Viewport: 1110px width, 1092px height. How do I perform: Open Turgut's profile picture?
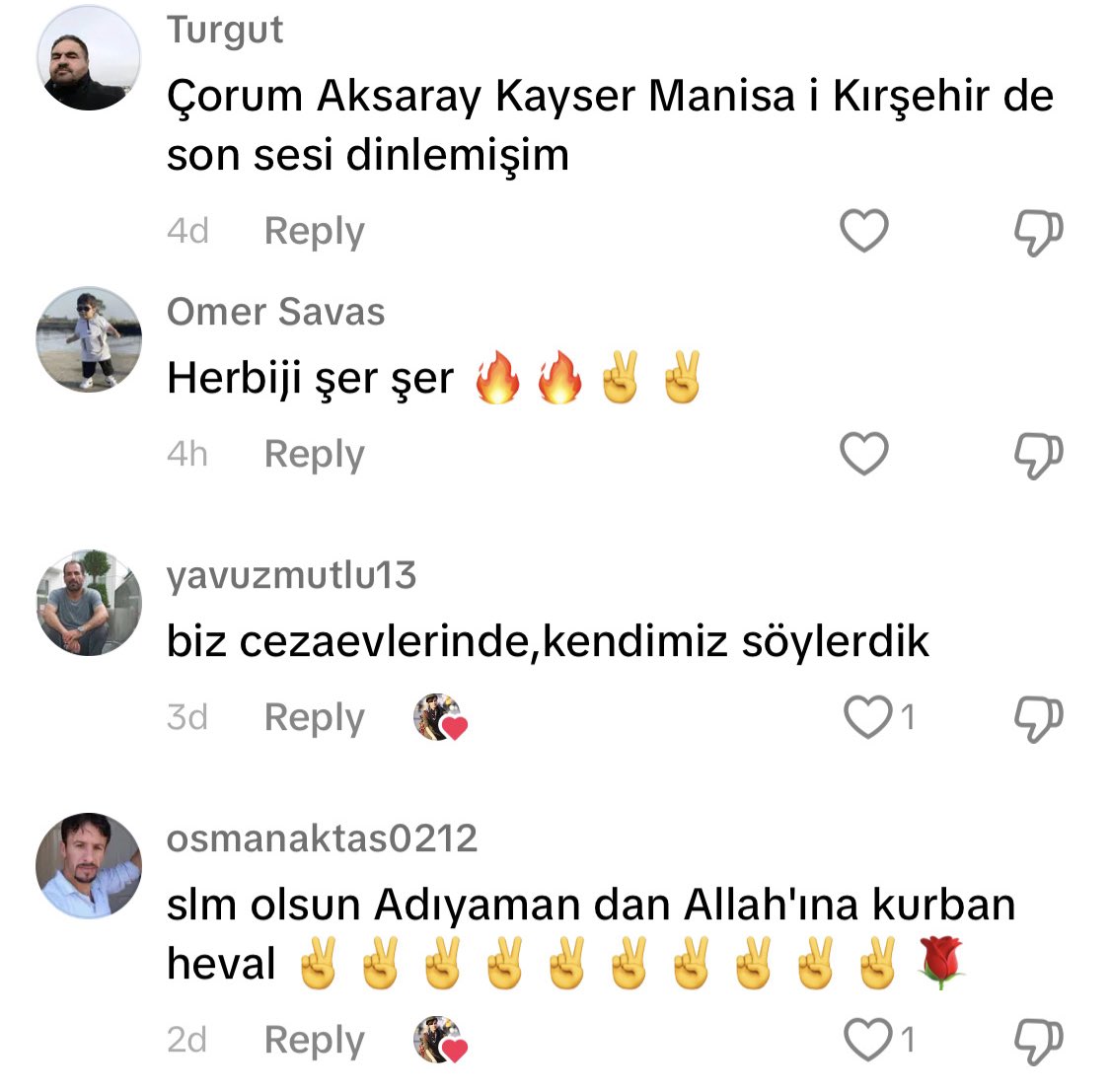(x=89, y=57)
